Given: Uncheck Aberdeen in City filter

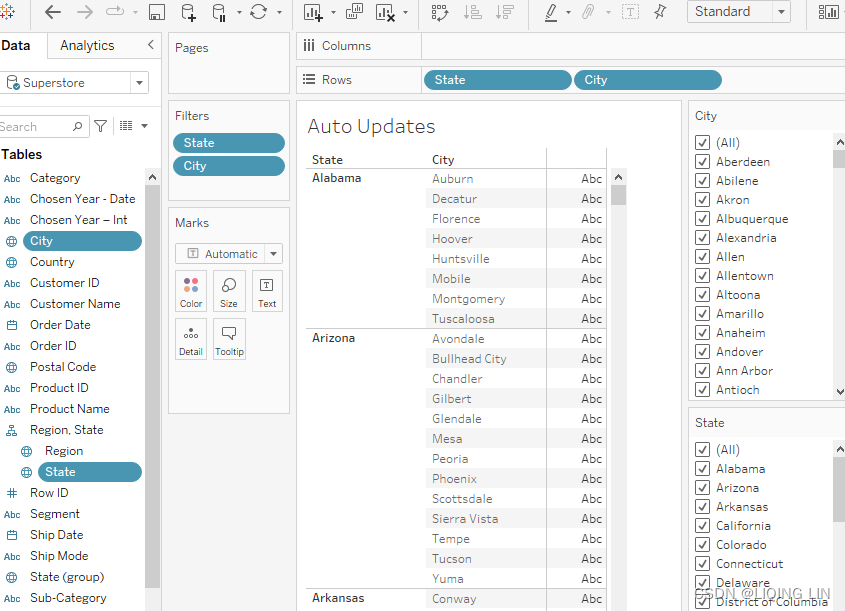Looking at the screenshot, I should [703, 162].
